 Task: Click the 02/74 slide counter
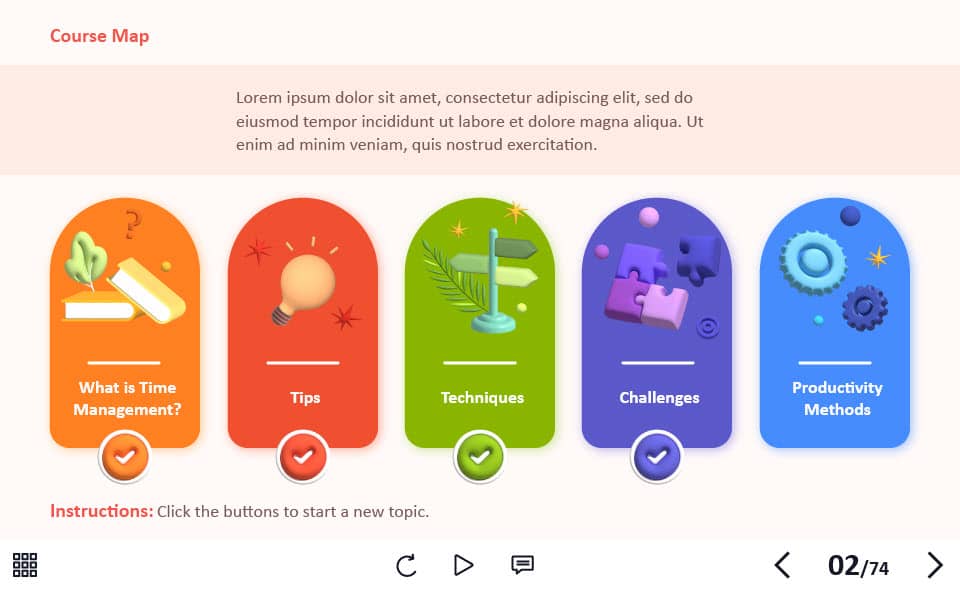(x=858, y=566)
